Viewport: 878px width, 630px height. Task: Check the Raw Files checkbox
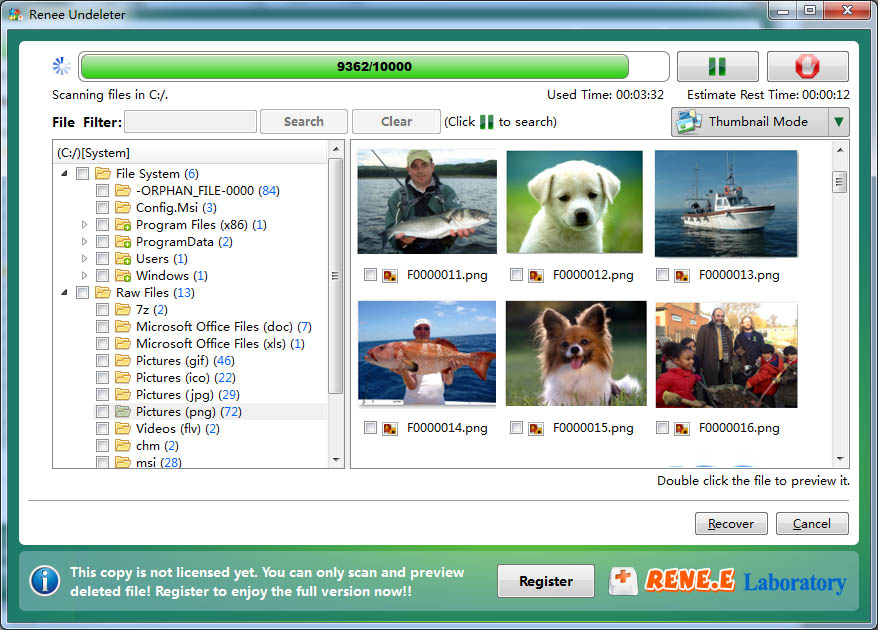(82, 292)
